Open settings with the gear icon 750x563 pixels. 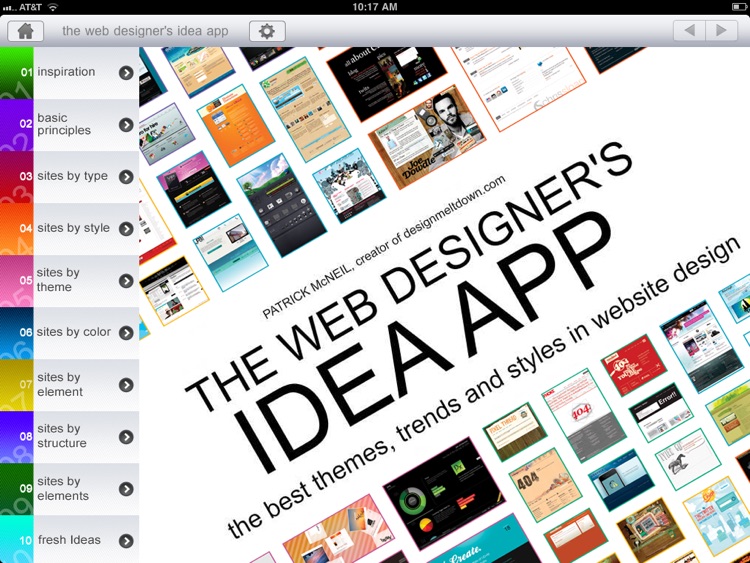tap(267, 31)
